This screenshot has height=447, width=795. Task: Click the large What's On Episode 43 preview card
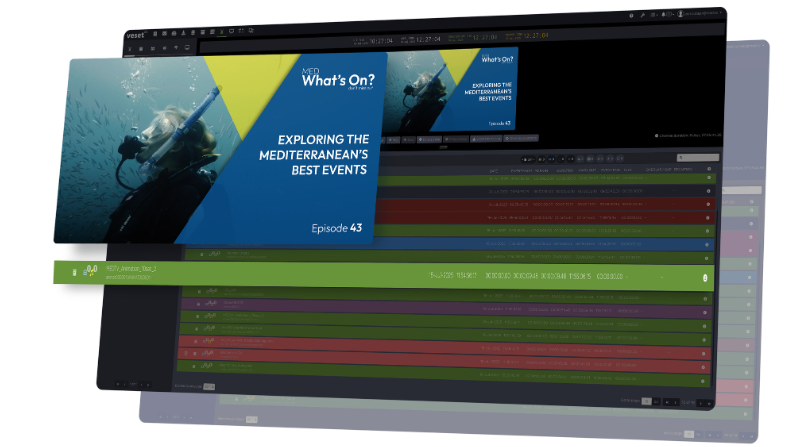click(221, 148)
